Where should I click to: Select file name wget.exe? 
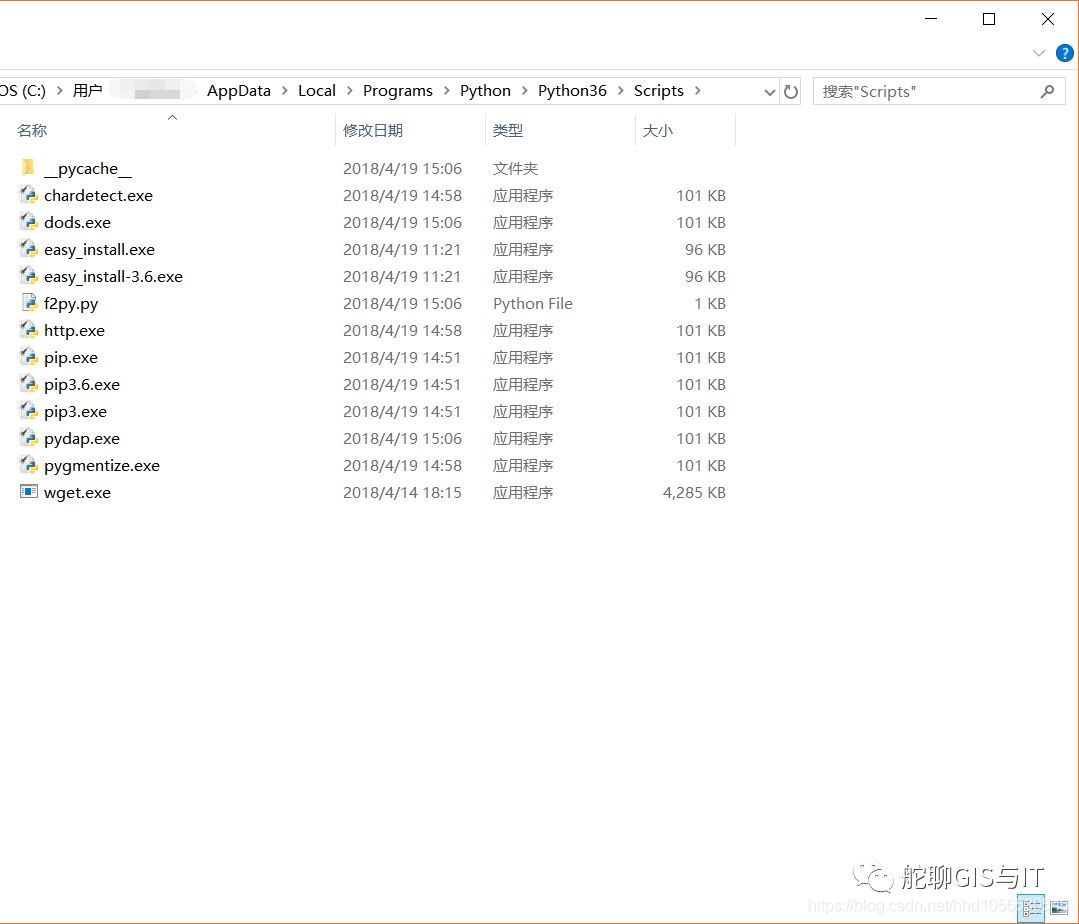coord(77,493)
